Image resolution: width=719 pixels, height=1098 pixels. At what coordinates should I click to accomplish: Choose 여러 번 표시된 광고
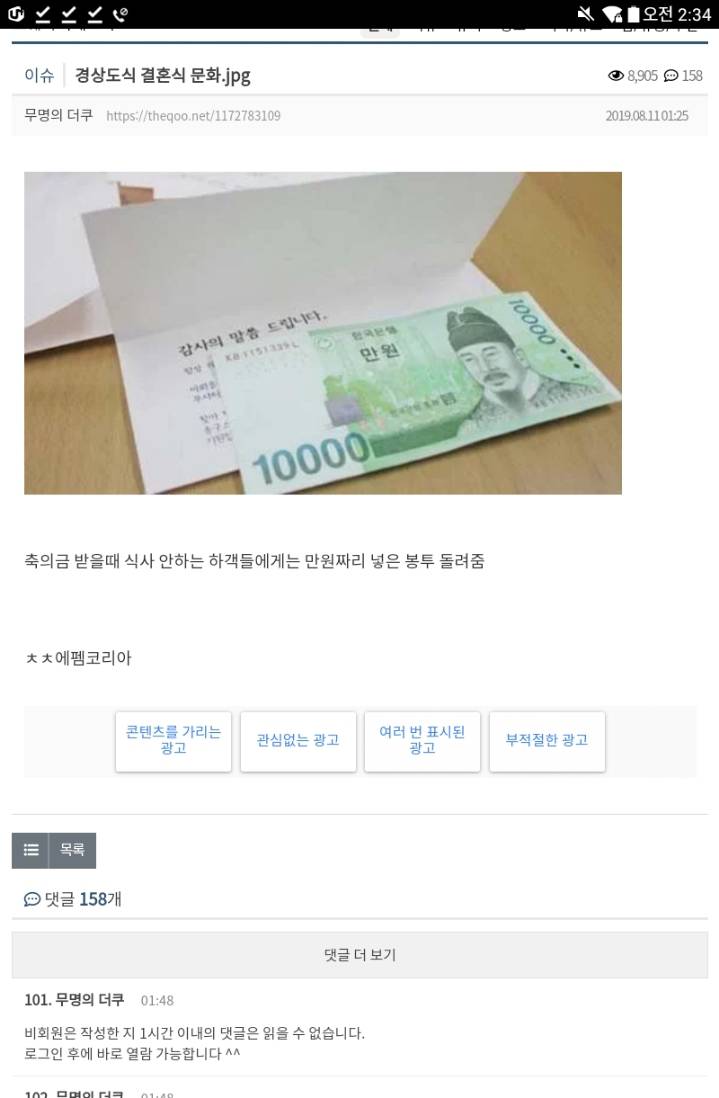(422, 741)
